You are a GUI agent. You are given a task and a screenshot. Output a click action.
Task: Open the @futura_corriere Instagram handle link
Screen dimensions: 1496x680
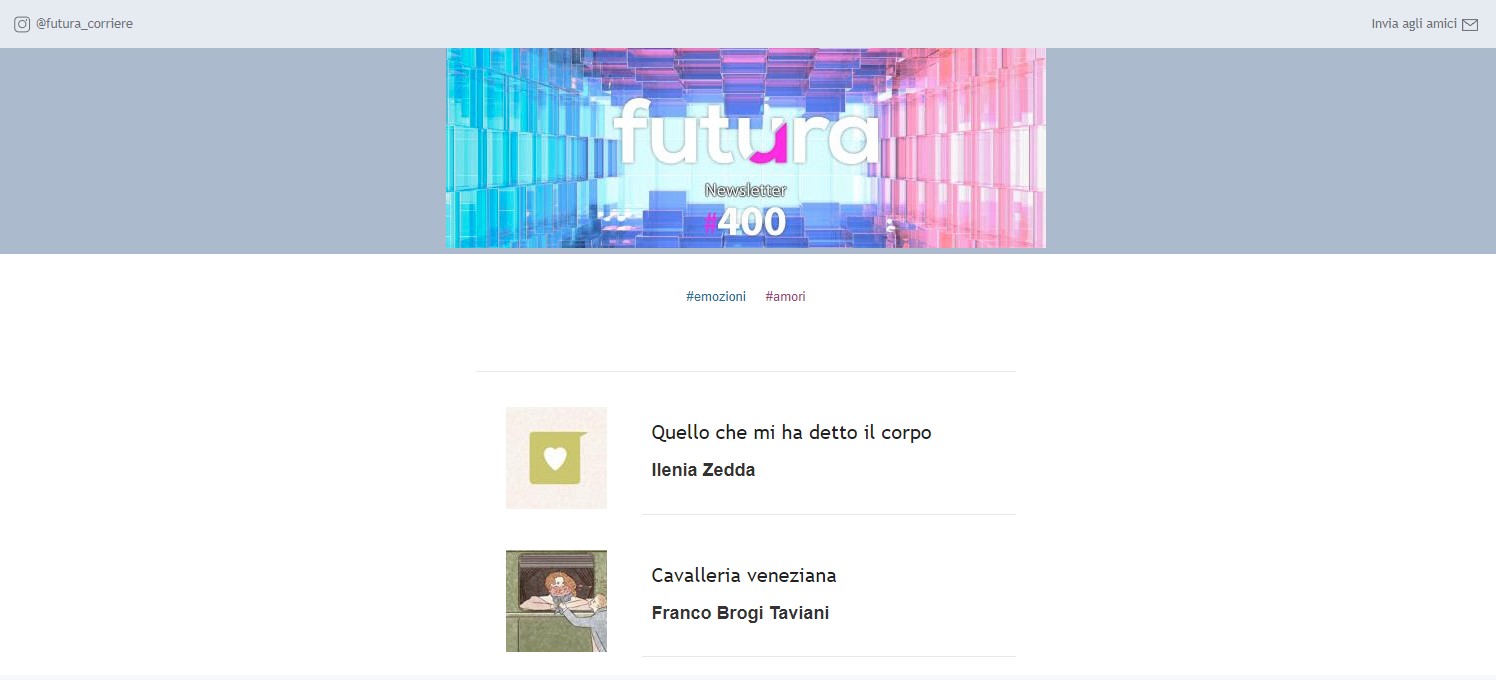point(84,24)
